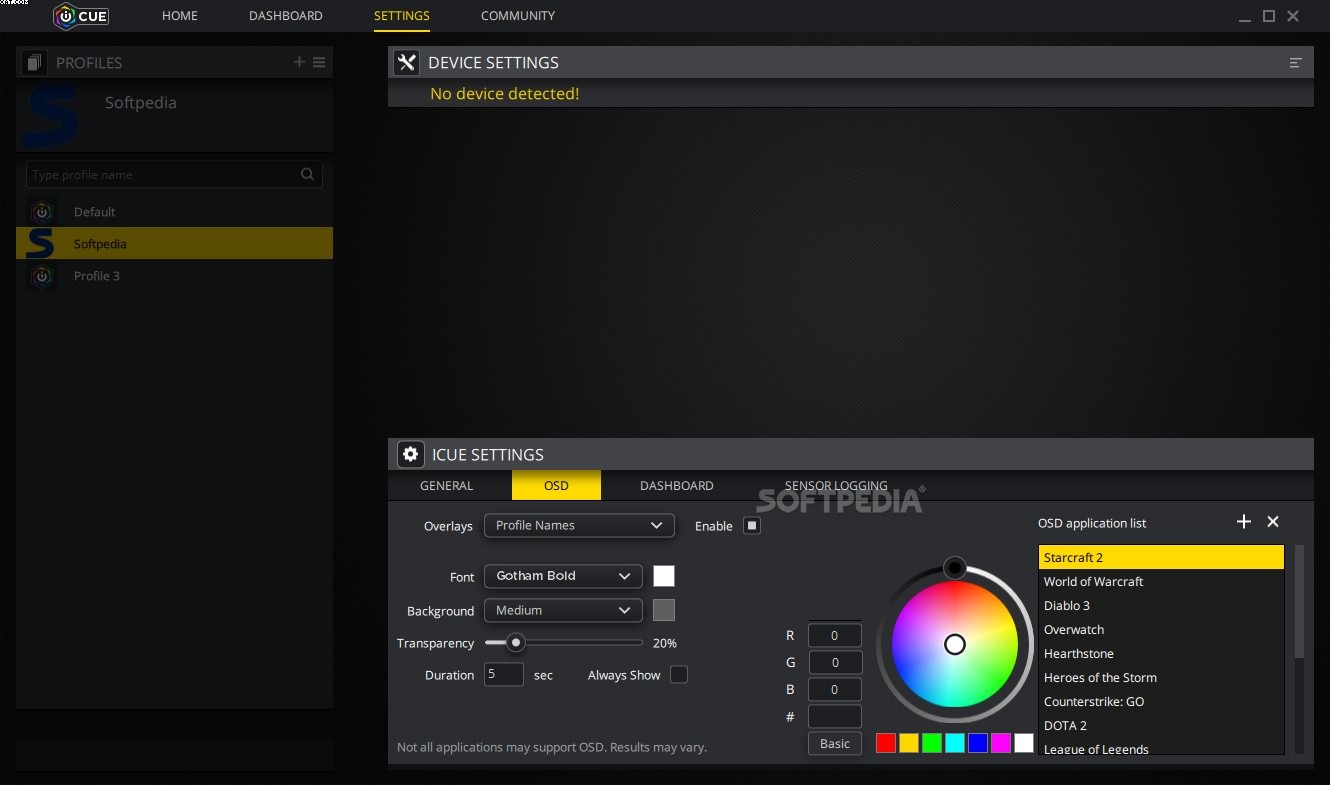
Task: Select Starcraft 2 in OSD list
Action: coord(1161,557)
